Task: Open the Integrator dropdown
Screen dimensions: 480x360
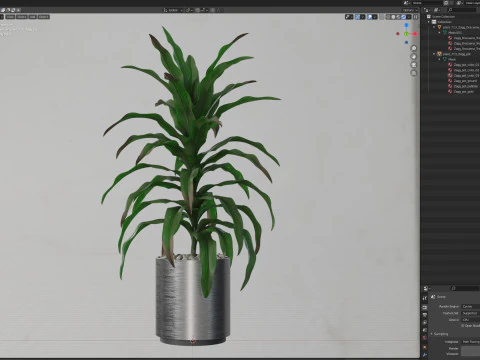Action: [471, 342]
